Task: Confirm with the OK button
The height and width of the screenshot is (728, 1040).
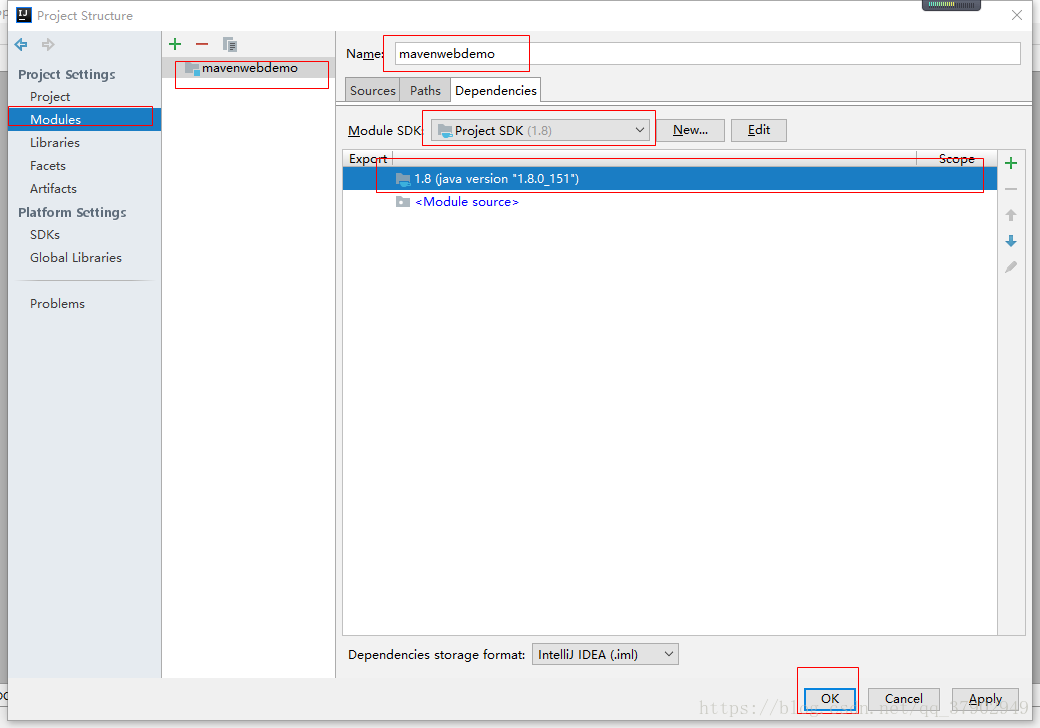Action: point(830,699)
